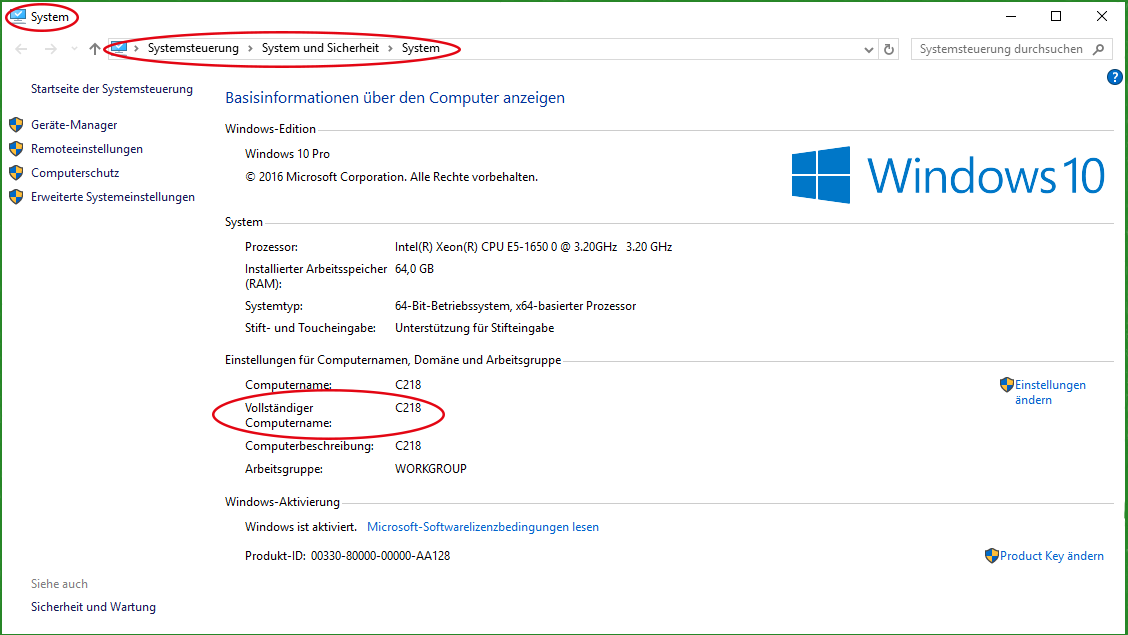Click the shield icon beside Product Key ändern
The height and width of the screenshot is (635, 1128).
991,556
